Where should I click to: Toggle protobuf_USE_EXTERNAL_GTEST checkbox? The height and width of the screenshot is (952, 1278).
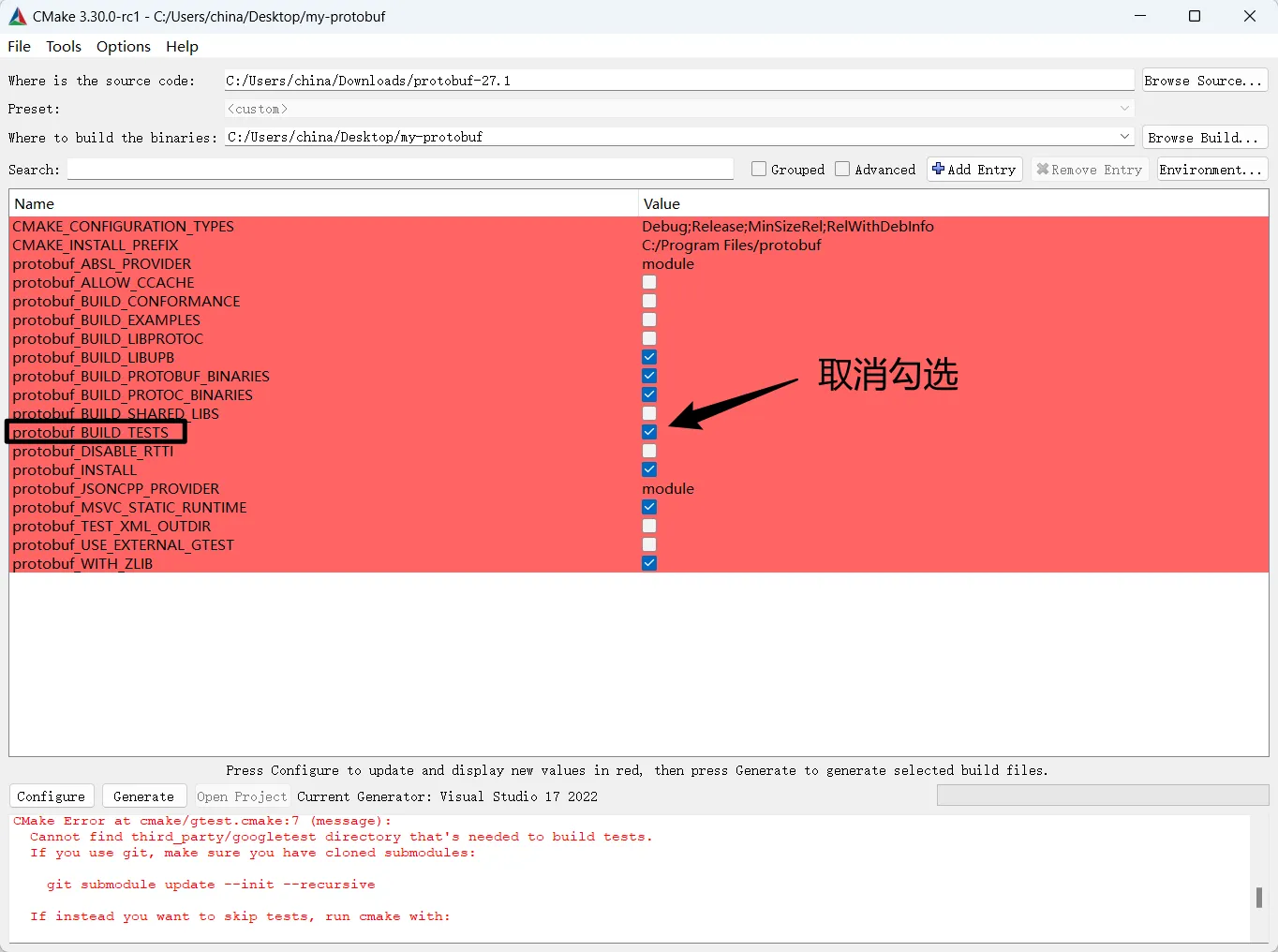649,544
